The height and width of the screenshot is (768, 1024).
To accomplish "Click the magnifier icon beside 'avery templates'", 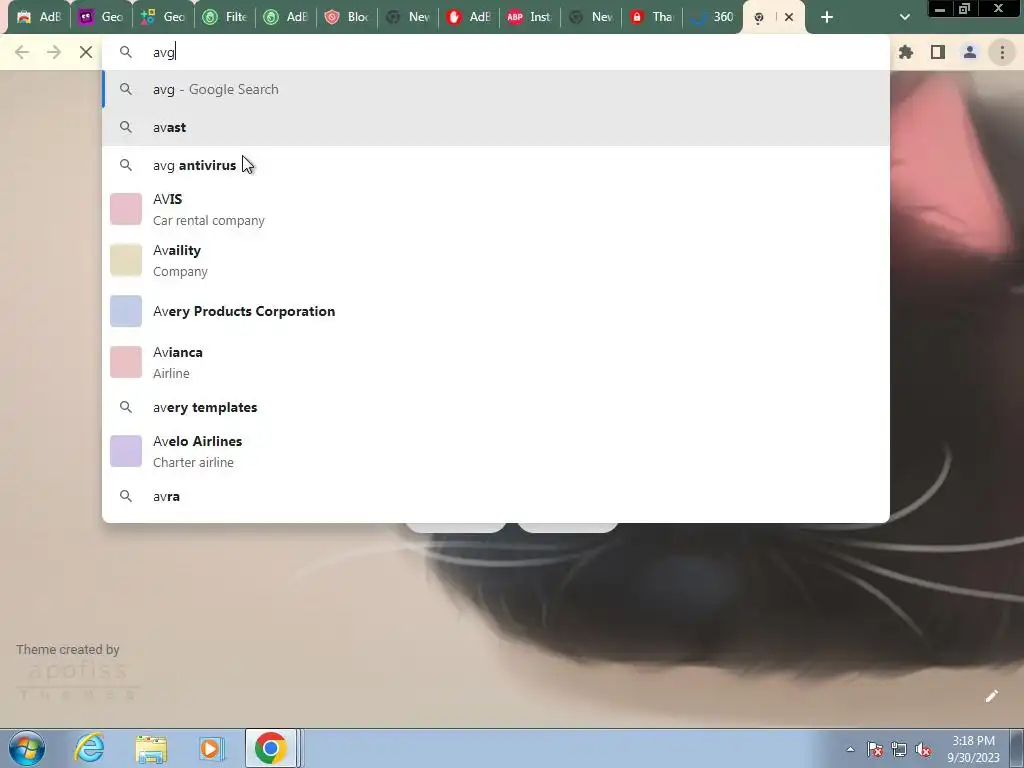I will tap(126, 408).
